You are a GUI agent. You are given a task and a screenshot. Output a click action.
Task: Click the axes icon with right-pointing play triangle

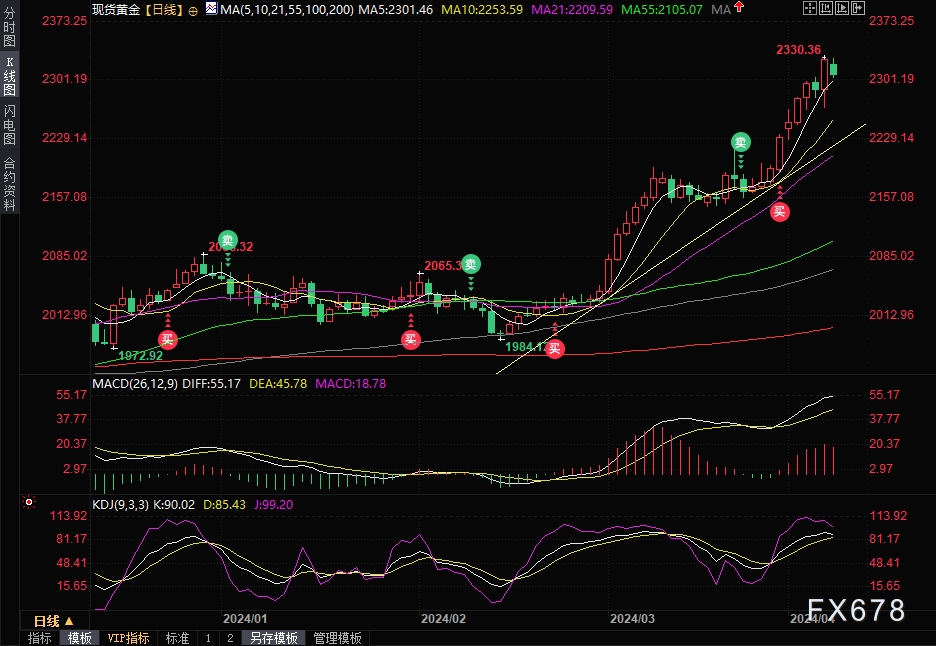pyautogui.click(x=842, y=8)
